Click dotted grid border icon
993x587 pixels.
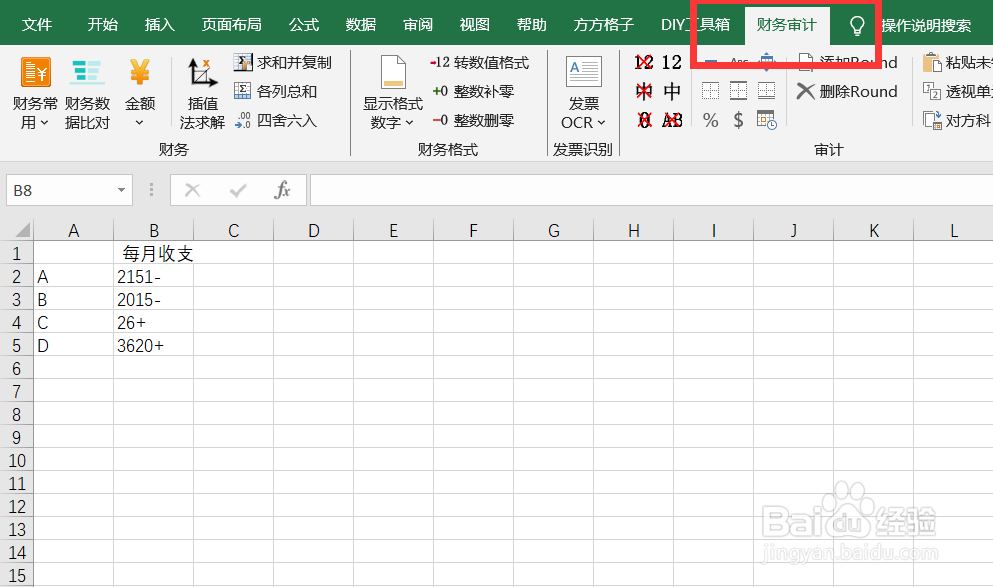(711, 91)
